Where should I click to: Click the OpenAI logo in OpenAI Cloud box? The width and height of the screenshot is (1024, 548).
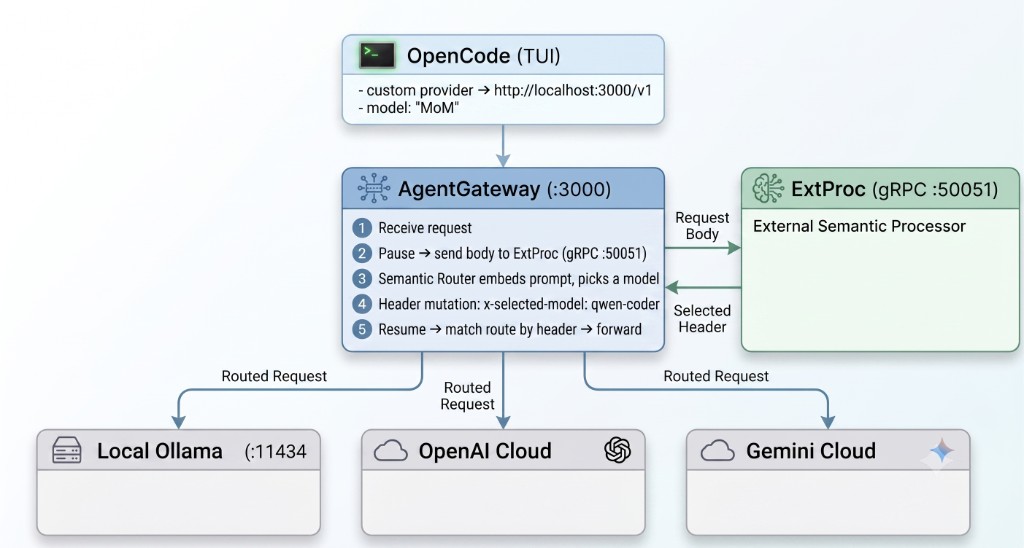pos(617,450)
